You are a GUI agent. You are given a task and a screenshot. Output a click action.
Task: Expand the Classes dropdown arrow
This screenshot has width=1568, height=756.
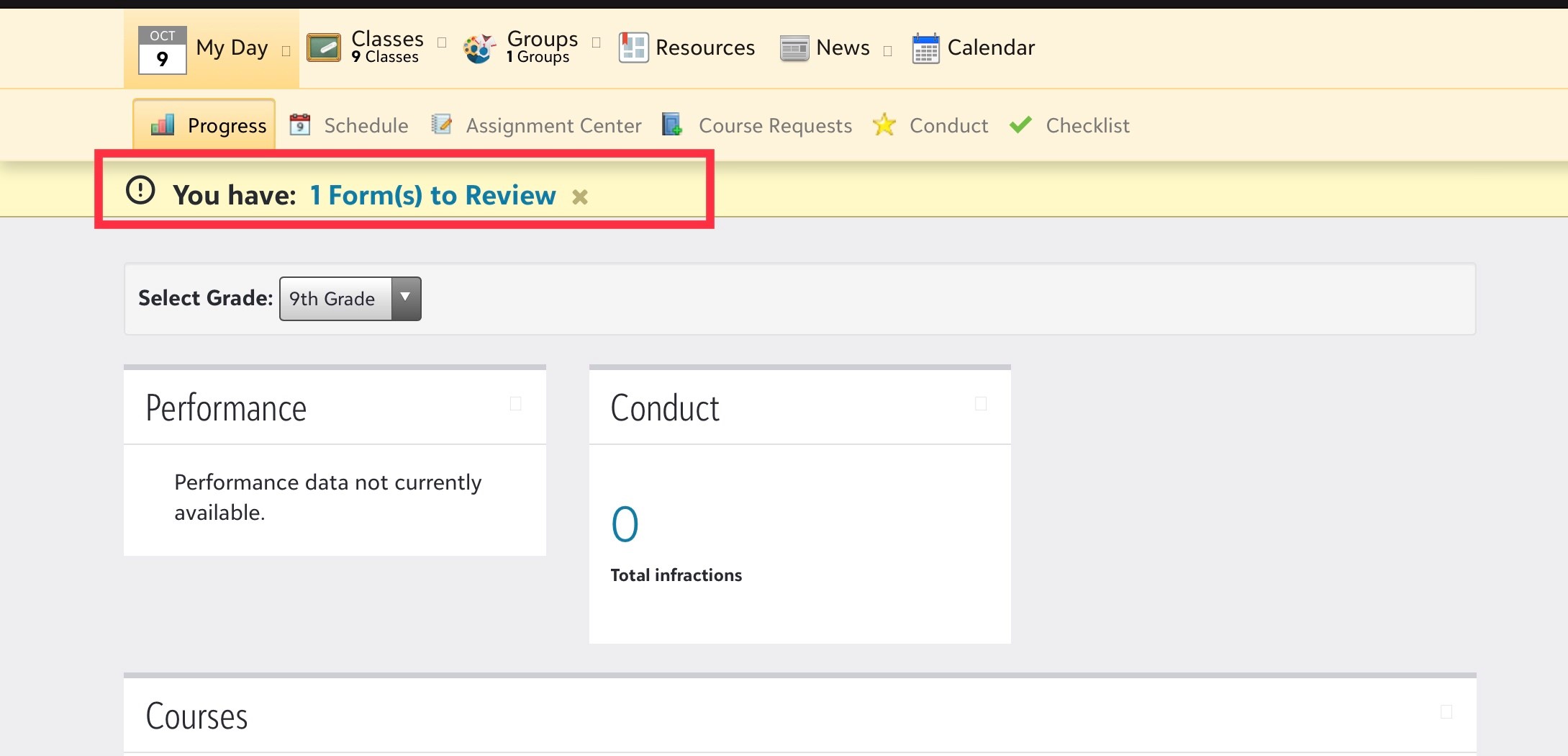[442, 42]
